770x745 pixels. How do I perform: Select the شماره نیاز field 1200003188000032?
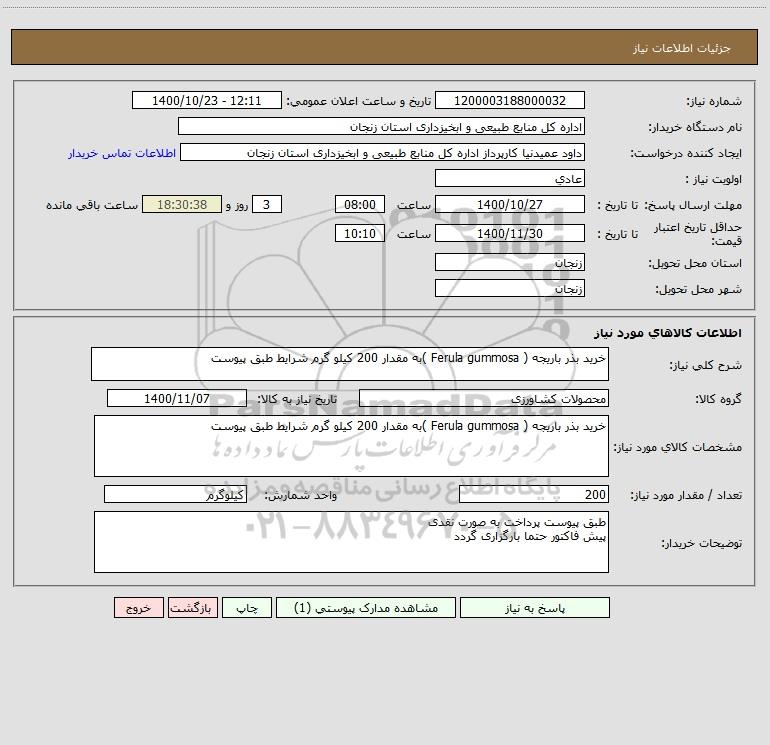click(510, 100)
